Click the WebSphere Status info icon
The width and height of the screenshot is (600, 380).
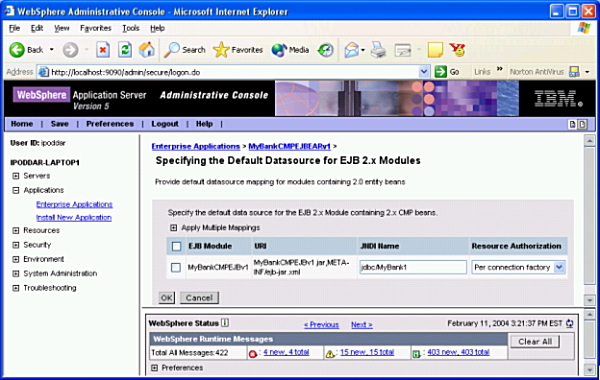tap(225, 323)
